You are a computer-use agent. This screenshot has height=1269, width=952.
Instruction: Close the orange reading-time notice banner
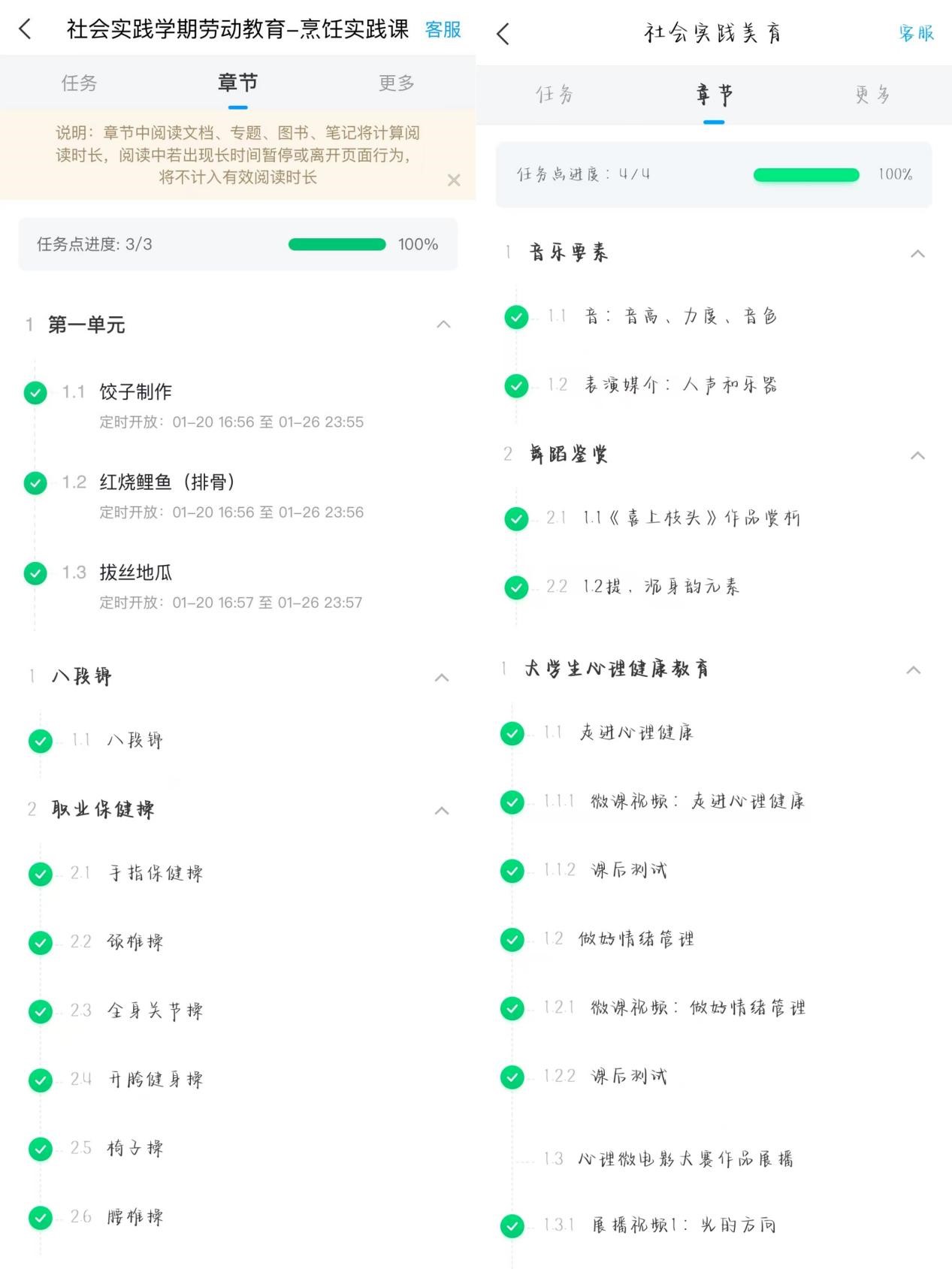click(x=454, y=180)
